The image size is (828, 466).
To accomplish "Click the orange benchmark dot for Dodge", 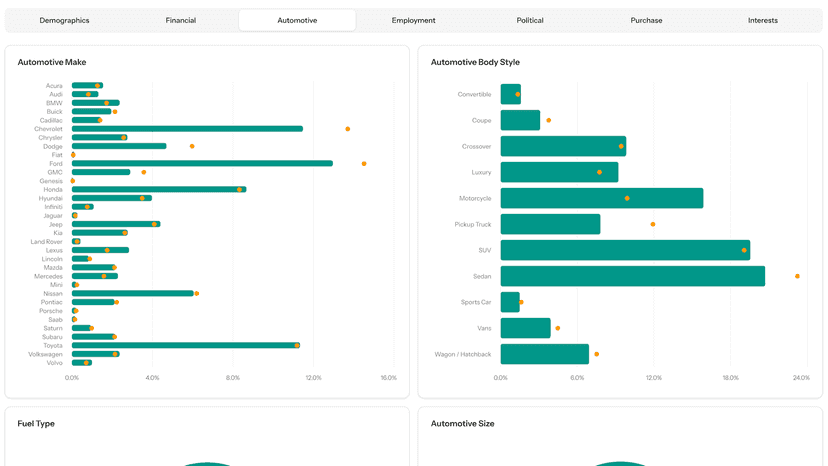I will pyautogui.click(x=192, y=146).
